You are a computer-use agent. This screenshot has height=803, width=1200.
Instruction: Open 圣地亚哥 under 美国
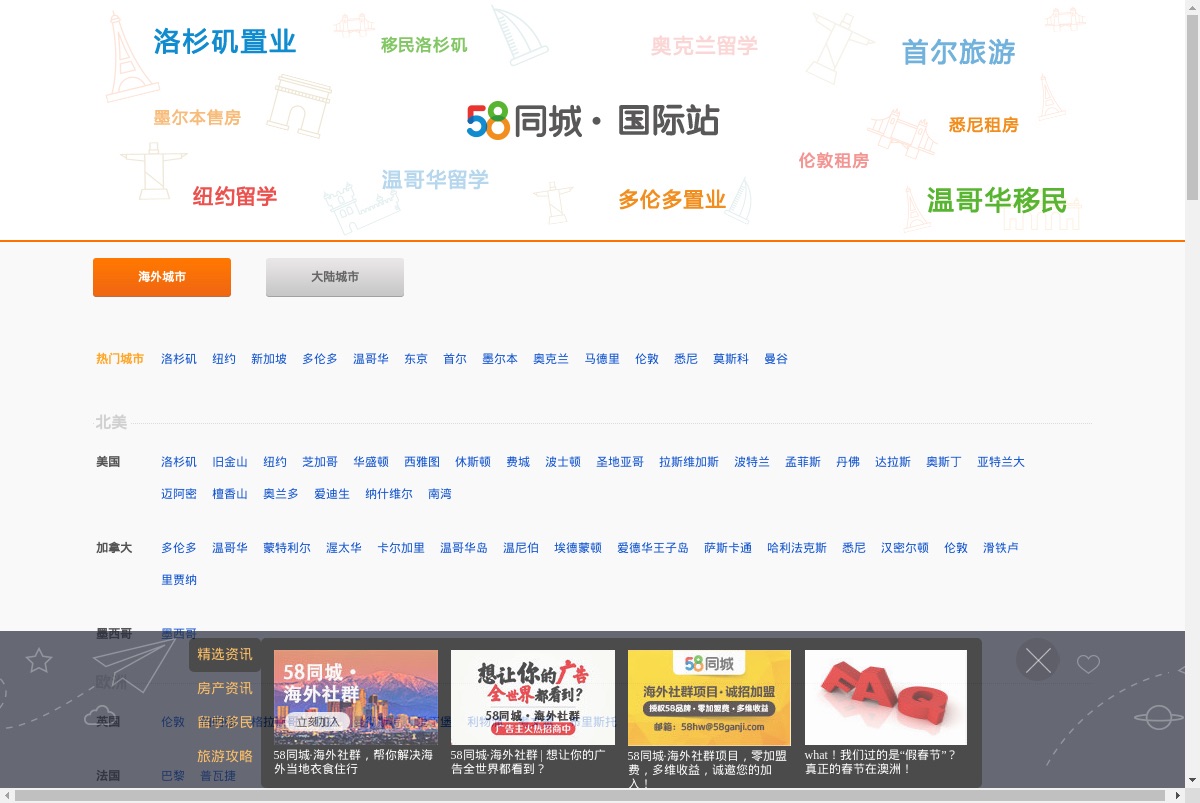pos(620,462)
